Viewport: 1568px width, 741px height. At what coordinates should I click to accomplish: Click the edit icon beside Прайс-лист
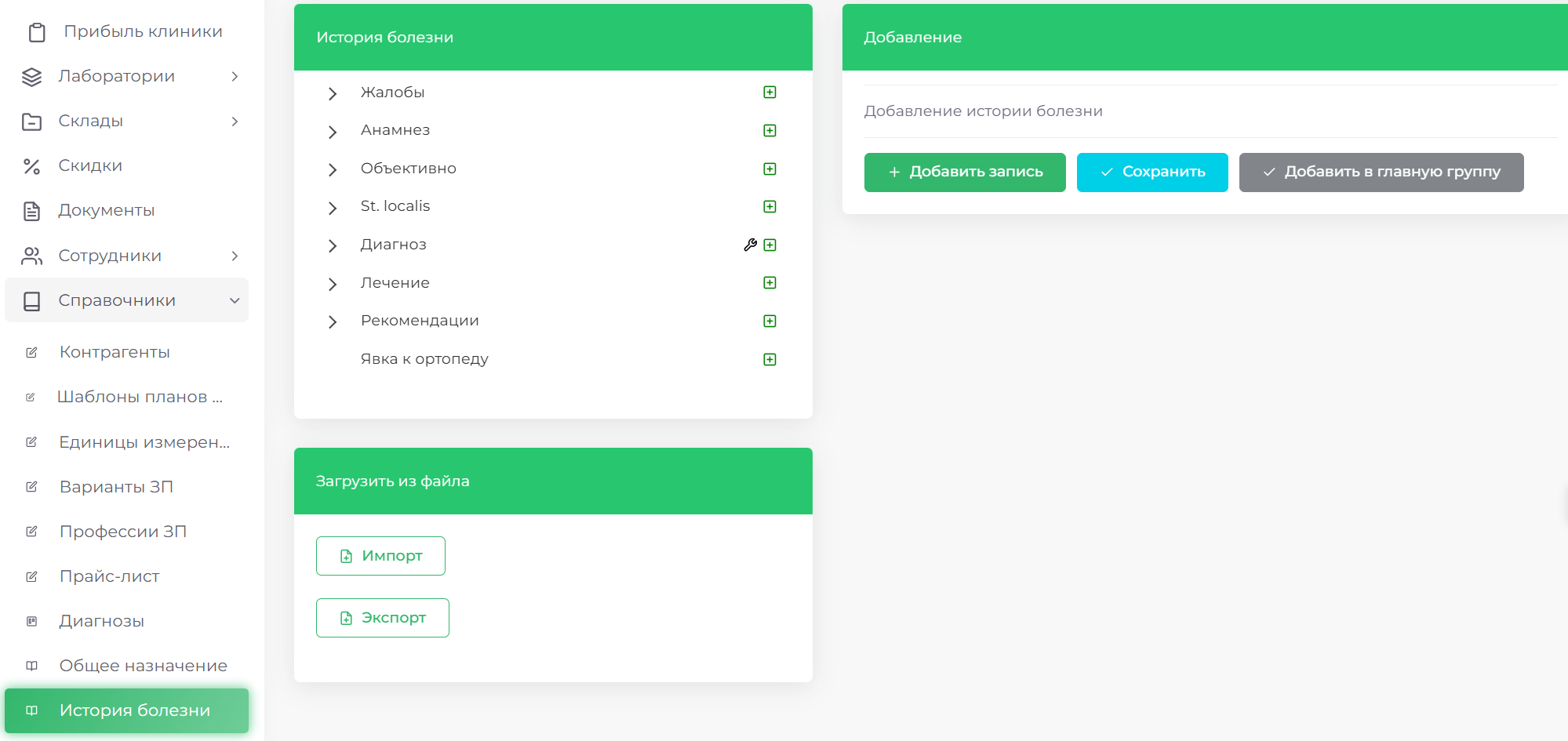31,576
